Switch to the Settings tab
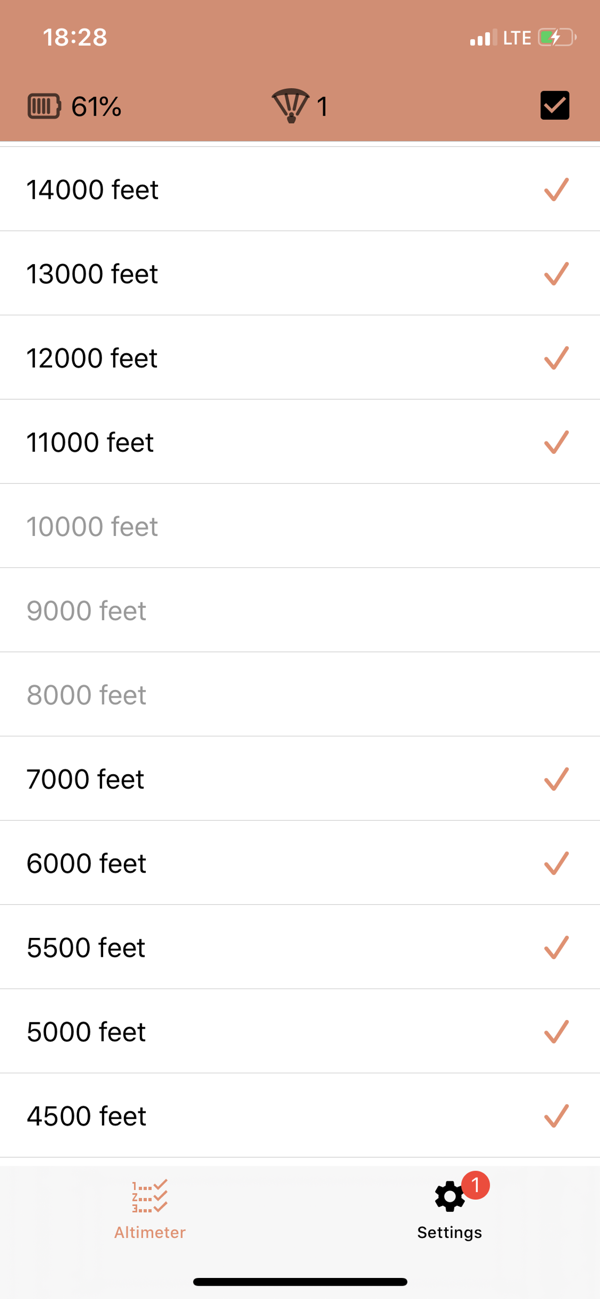 tap(449, 1210)
